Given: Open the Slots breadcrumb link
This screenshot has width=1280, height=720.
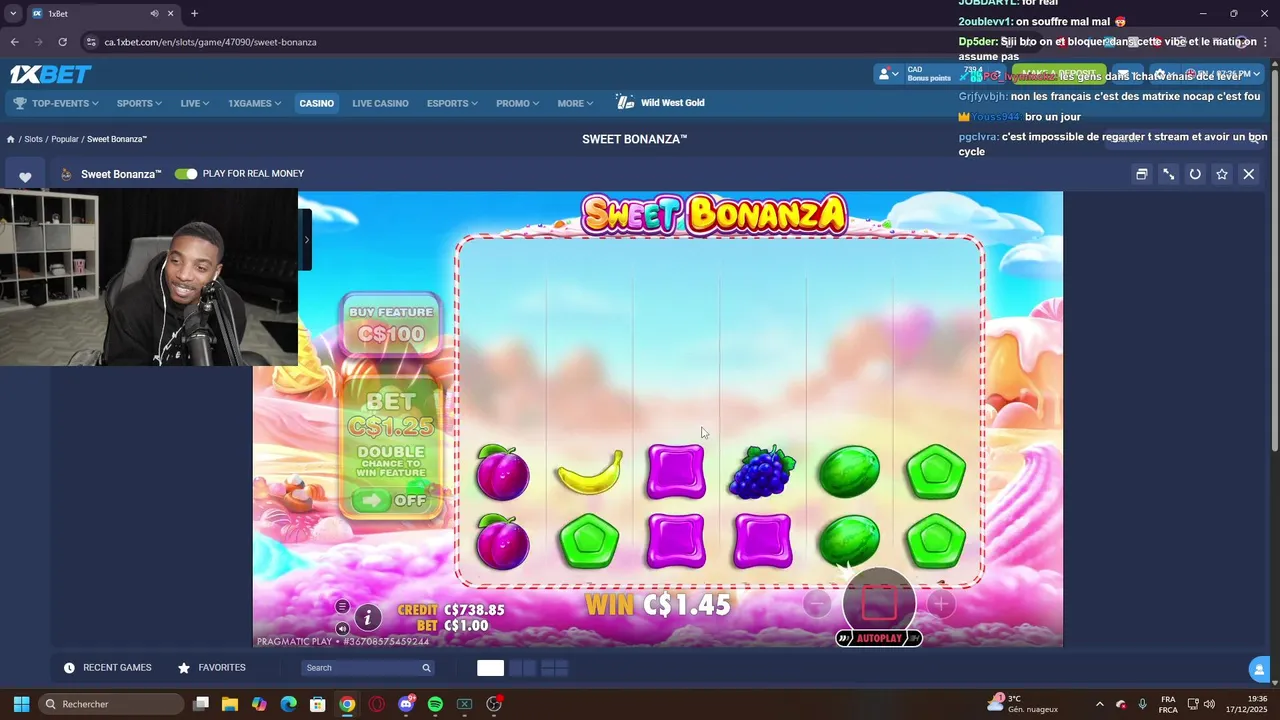Looking at the screenshot, I should [33, 139].
